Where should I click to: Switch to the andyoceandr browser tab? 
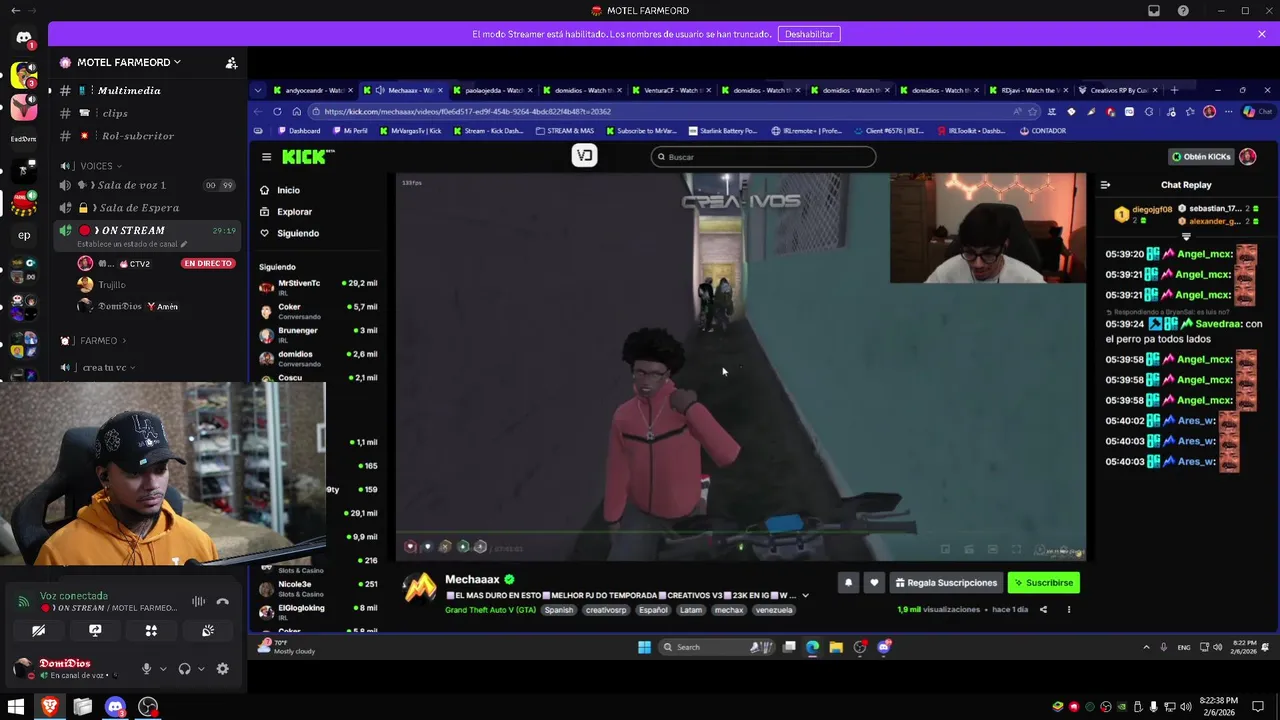point(313,90)
